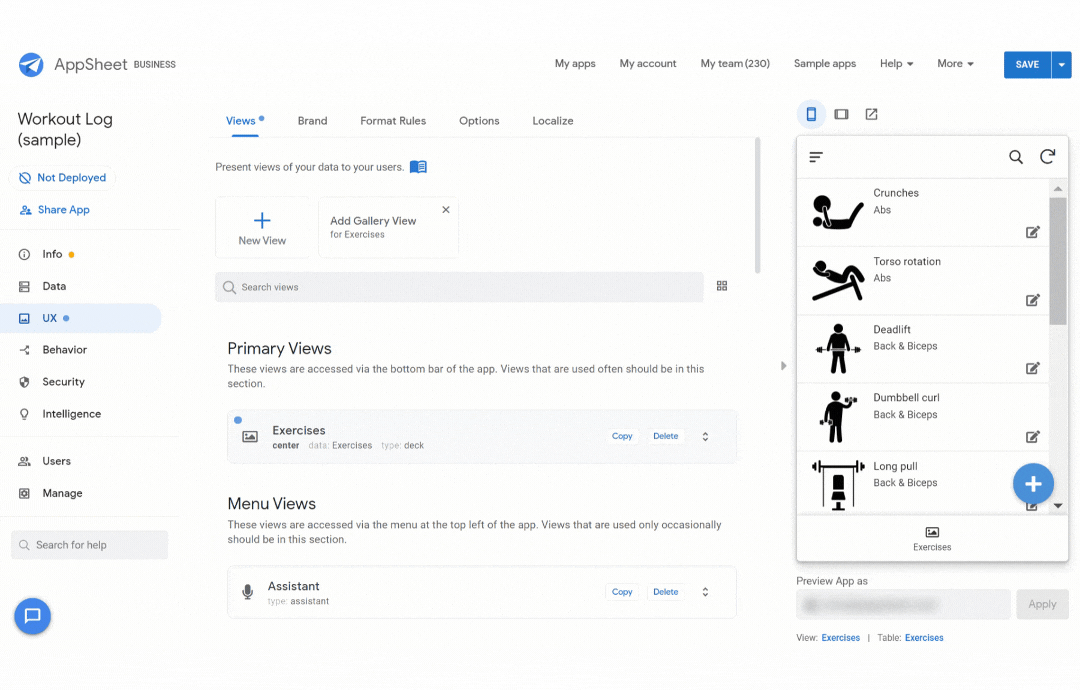The image size is (1080, 690).
Task: Open Long pull exercise thumbnail
Action: [x=838, y=485]
